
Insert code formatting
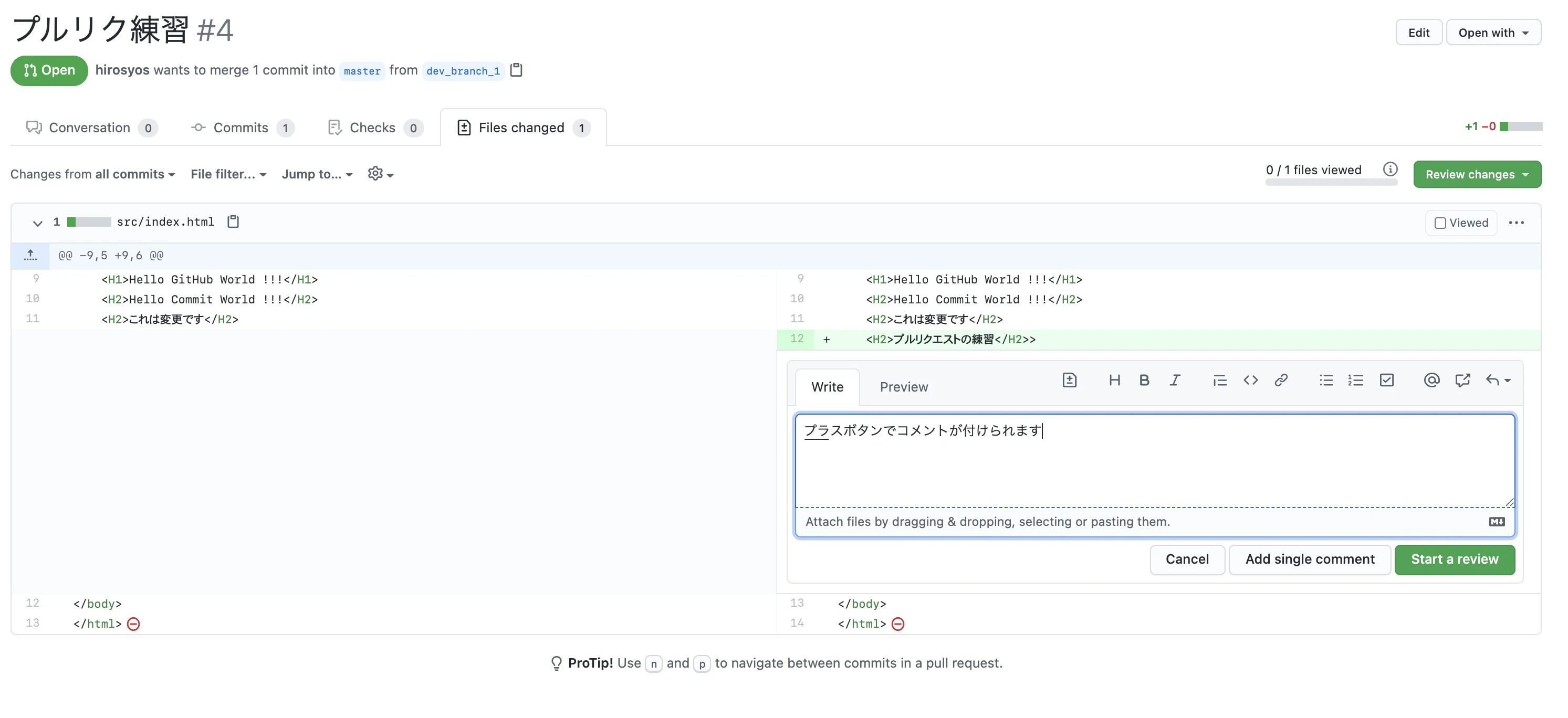point(1250,381)
